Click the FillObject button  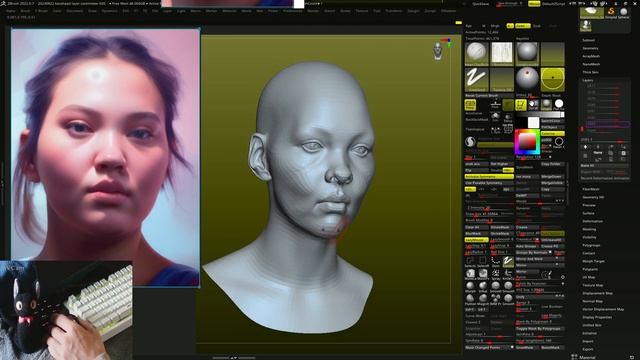click(553, 127)
